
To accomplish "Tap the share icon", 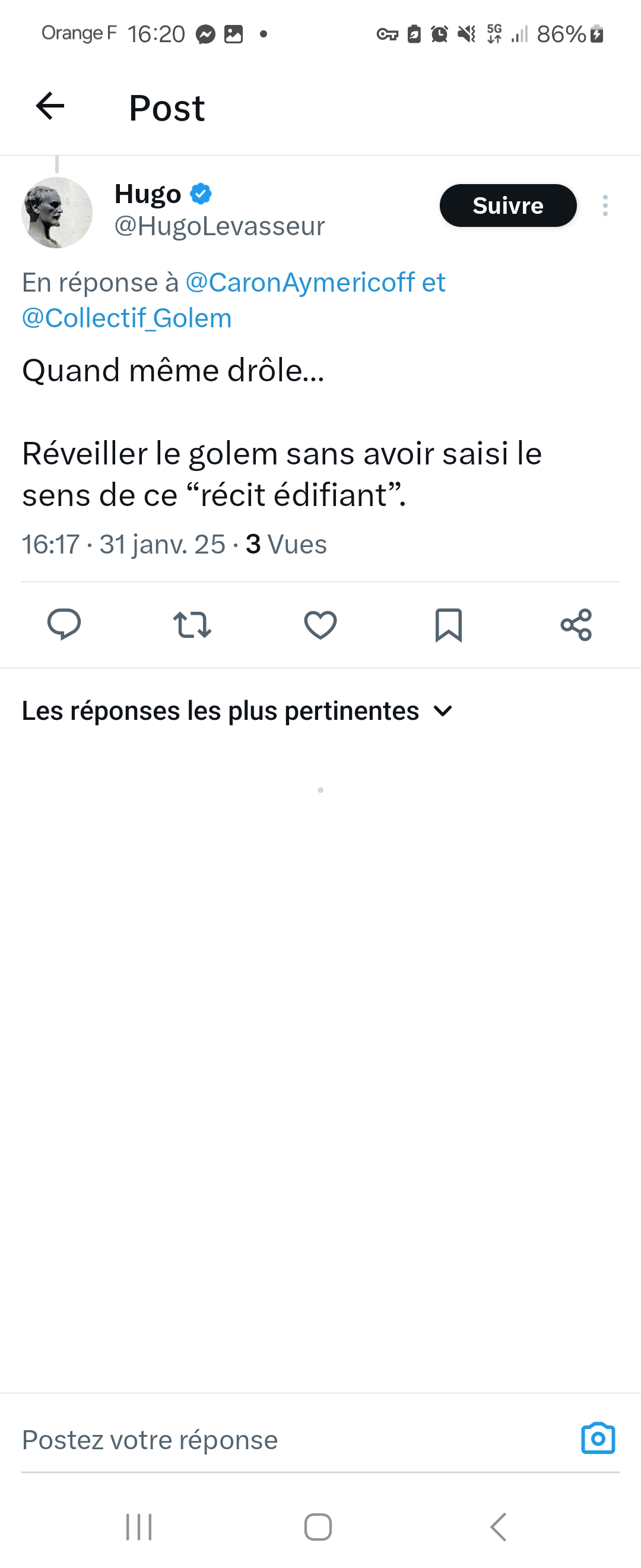I will click(576, 624).
